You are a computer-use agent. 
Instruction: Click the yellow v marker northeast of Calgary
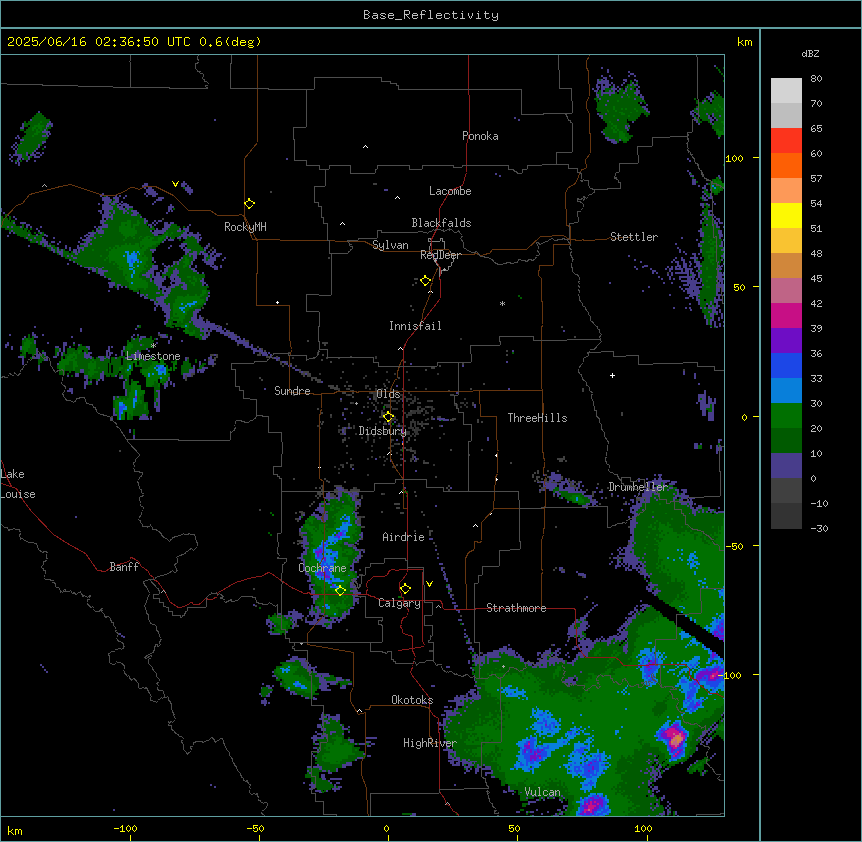pos(429,584)
